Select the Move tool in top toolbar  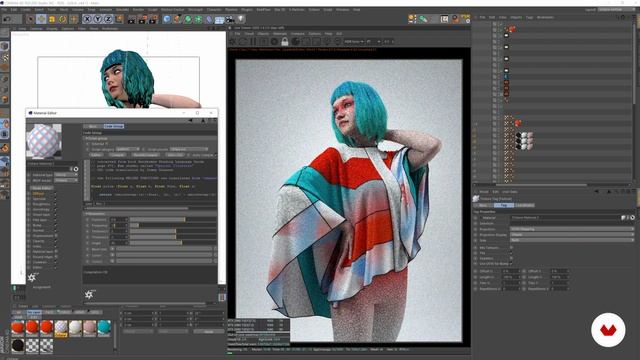point(41,19)
